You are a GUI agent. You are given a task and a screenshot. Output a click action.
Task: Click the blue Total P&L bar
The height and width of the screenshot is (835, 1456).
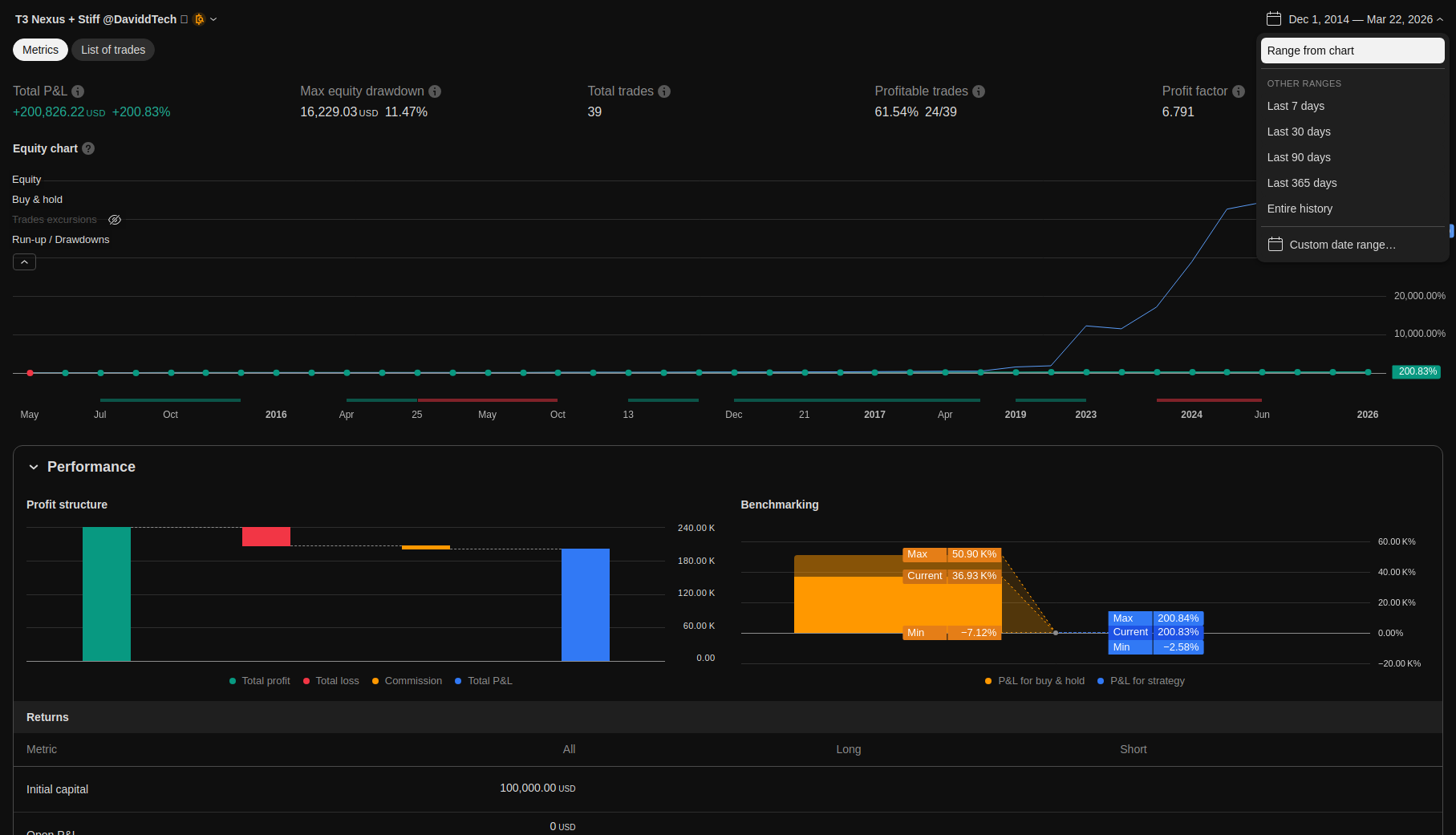[x=585, y=604]
